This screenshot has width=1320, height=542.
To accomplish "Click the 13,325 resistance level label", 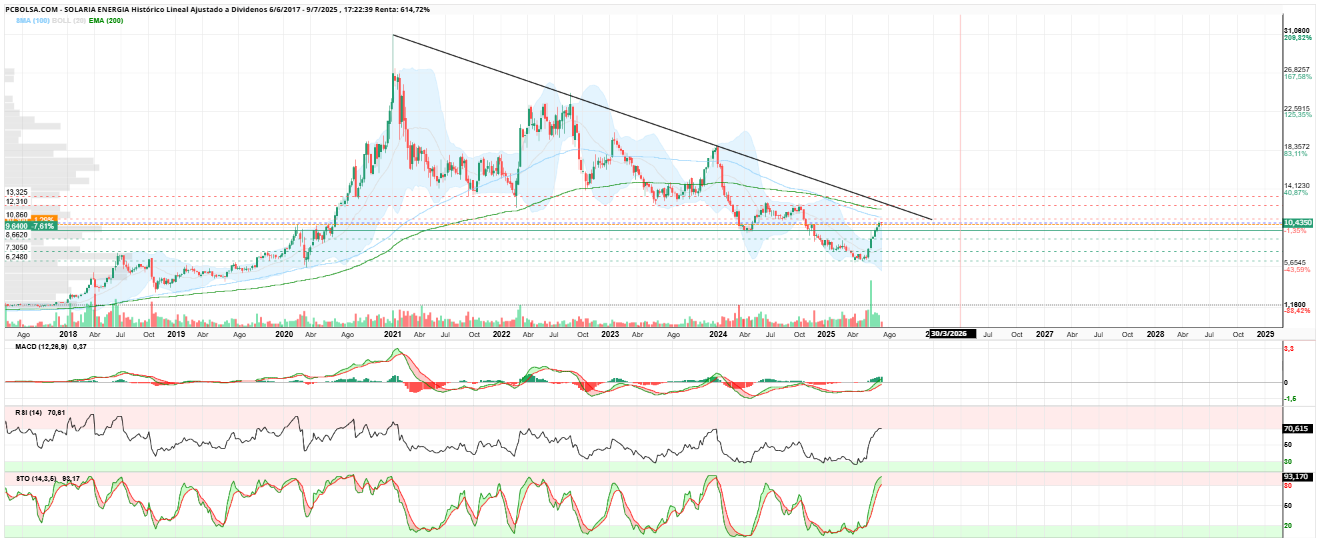I will click(x=16, y=192).
